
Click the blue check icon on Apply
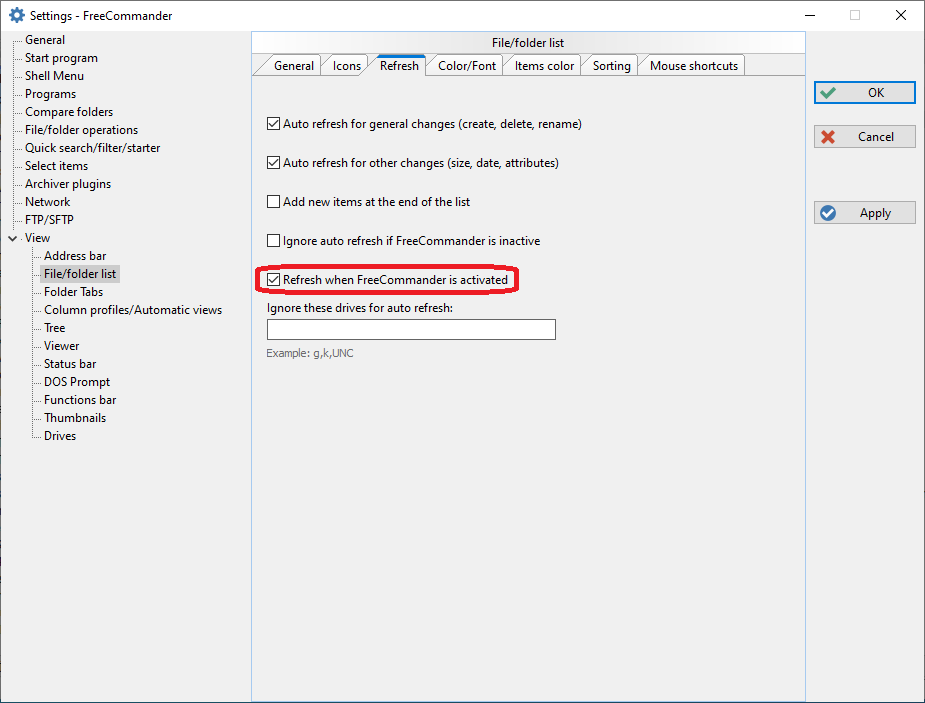pyautogui.click(x=828, y=213)
